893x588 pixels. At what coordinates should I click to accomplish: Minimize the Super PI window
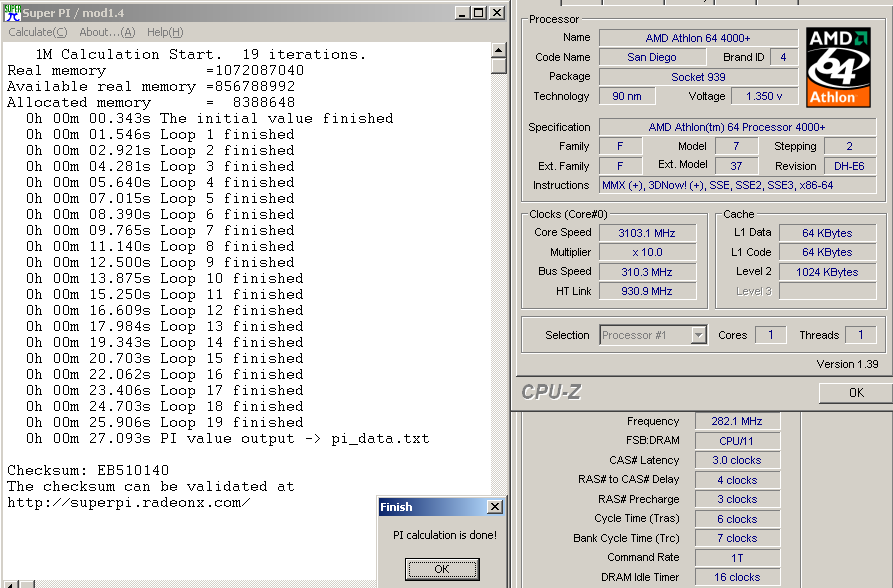click(462, 13)
